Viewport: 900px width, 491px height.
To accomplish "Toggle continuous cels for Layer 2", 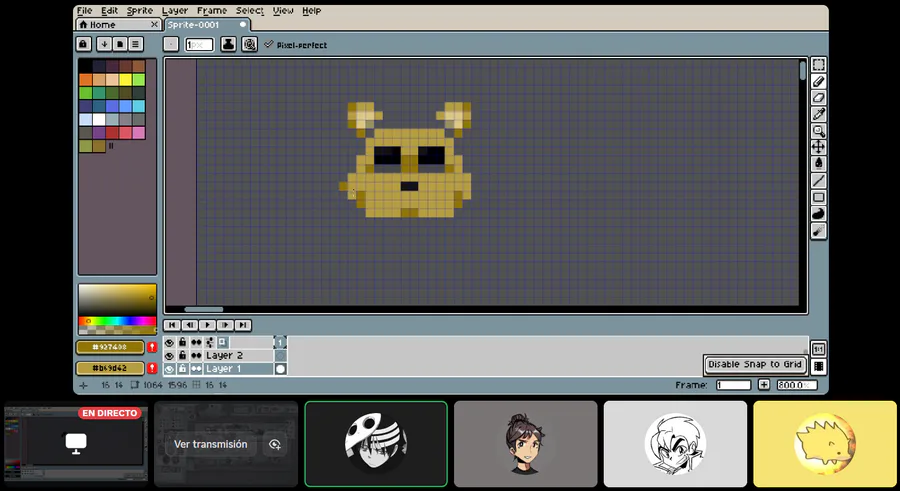I will [x=196, y=355].
